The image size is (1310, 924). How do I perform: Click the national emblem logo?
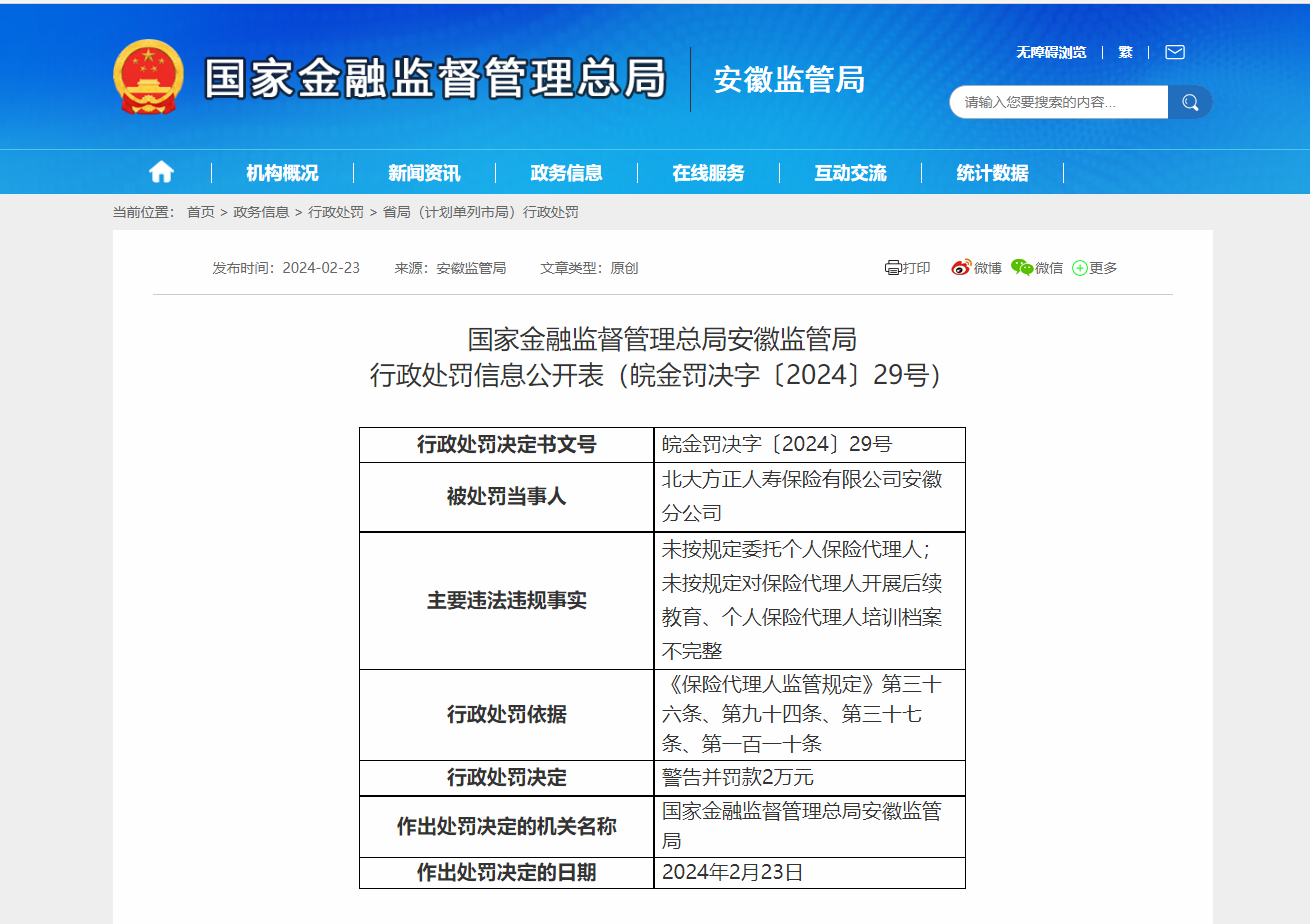click(x=148, y=78)
